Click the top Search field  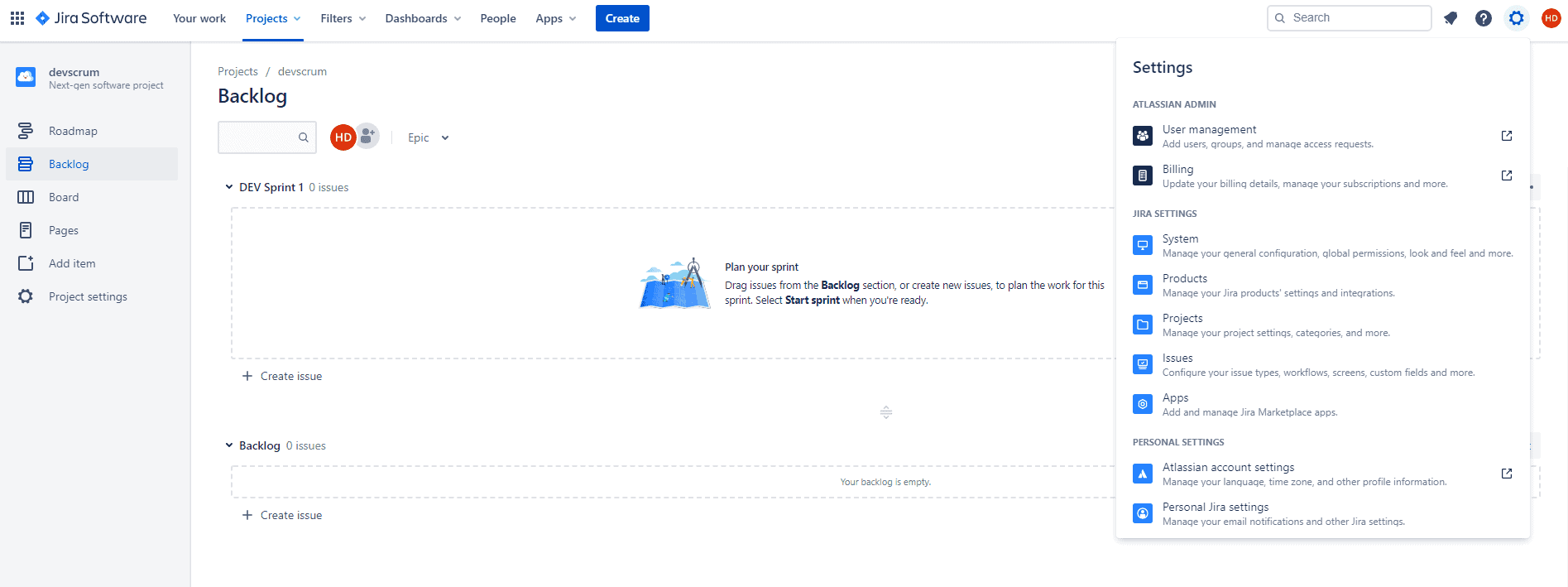click(1350, 18)
